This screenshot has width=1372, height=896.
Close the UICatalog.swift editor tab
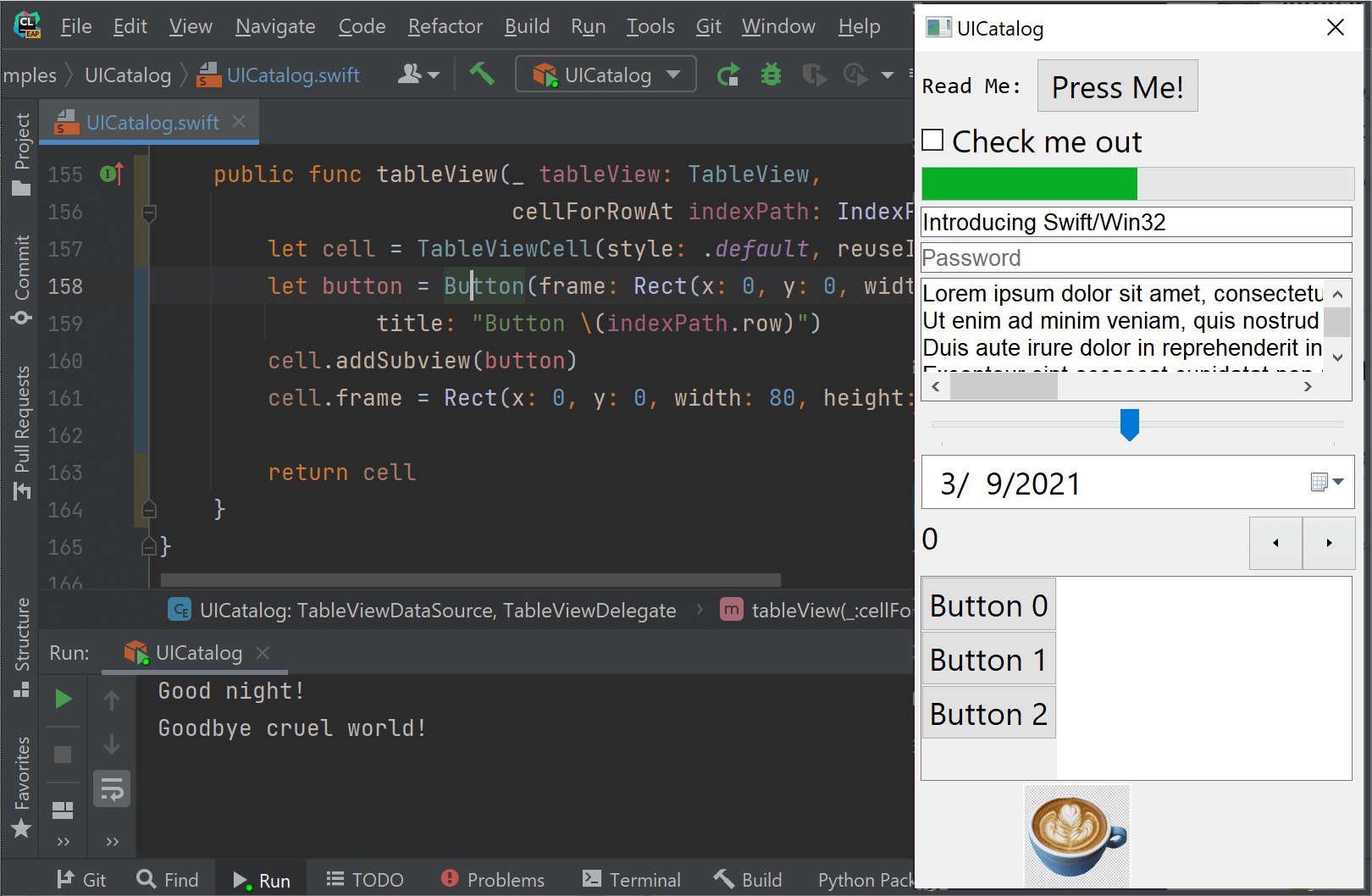tap(239, 122)
